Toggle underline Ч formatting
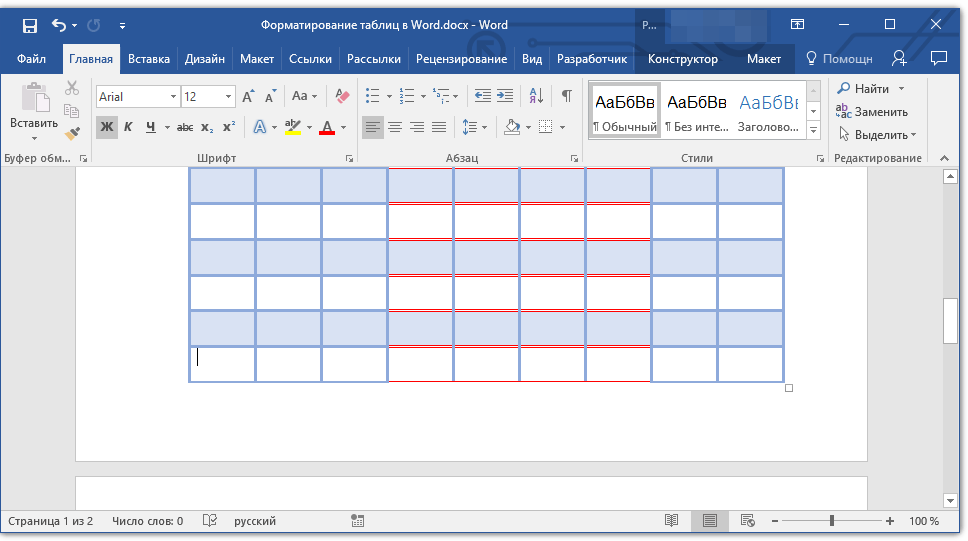Viewport: 968px width, 541px height. tap(151, 127)
